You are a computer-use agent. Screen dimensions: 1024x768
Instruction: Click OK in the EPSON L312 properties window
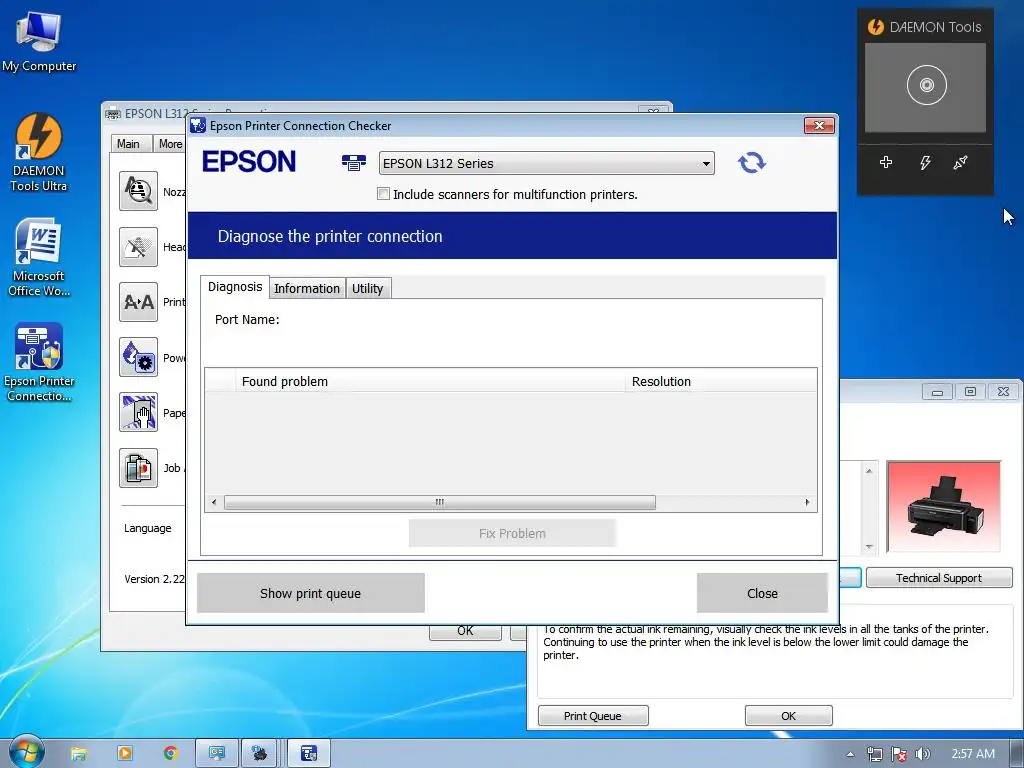click(x=465, y=632)
